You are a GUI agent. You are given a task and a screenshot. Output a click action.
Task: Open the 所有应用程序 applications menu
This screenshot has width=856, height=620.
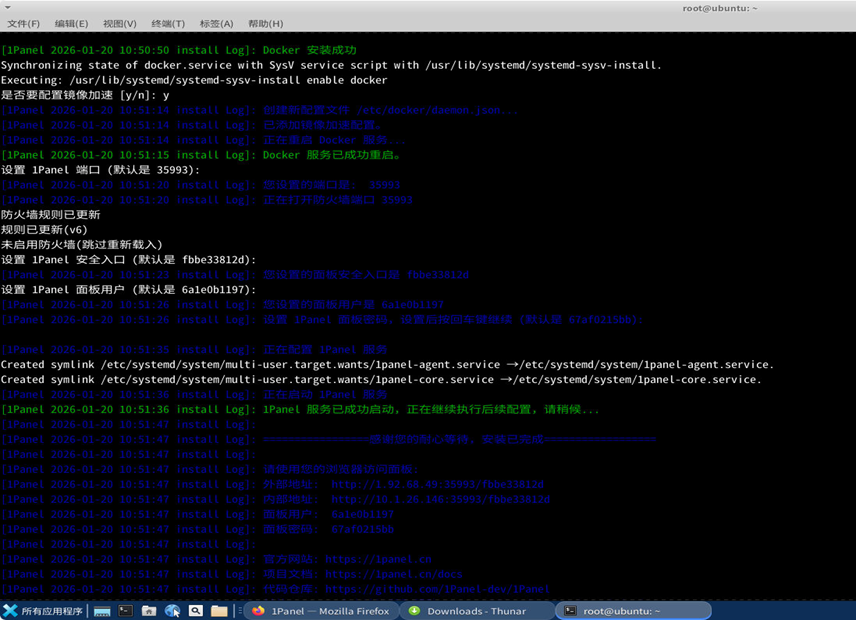(43, 611)
